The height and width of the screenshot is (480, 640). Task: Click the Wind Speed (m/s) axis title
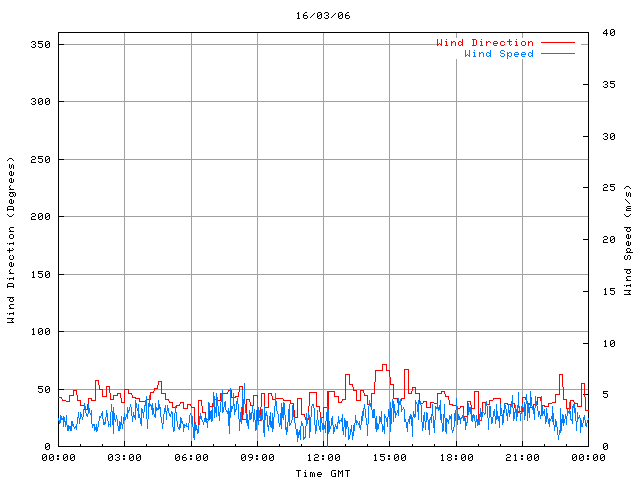[x=627, y=240]
